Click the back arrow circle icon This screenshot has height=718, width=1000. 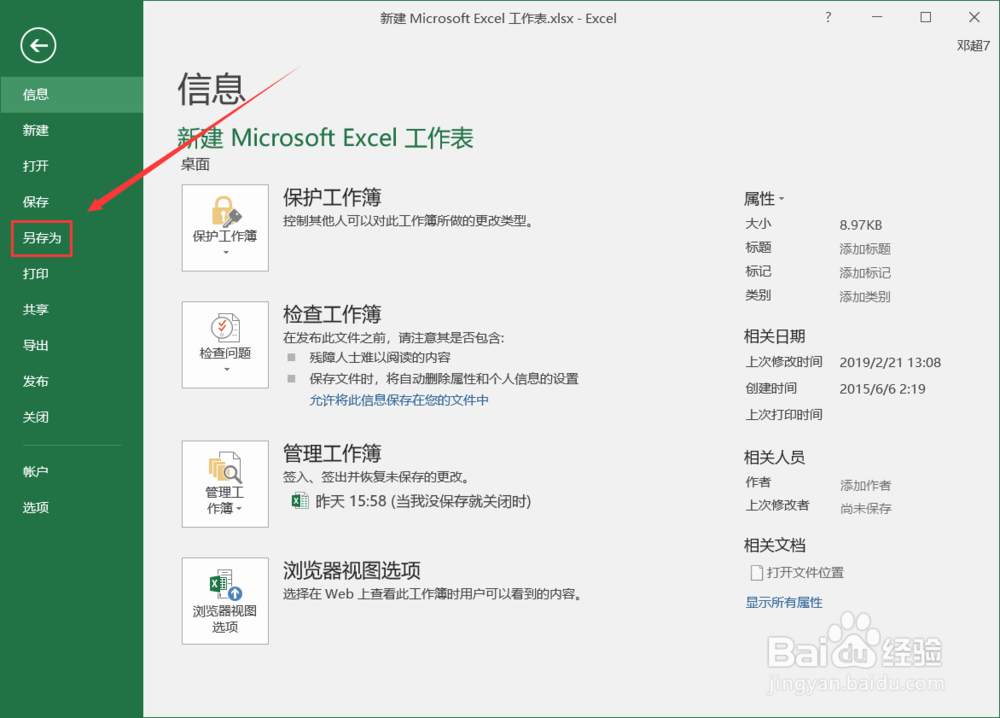[38, 45]
